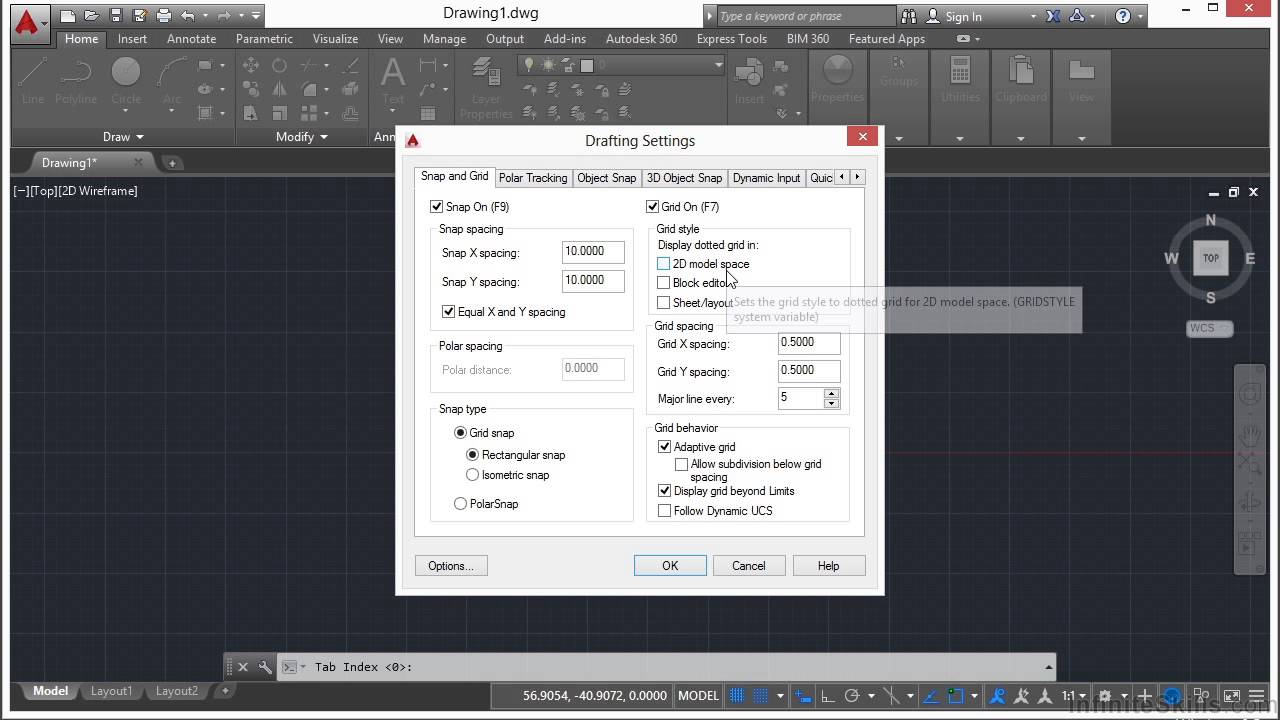
Task: Toggle Equal X and Y spacing checkbox
Action: pyautogui.click(x=449, y=312)
